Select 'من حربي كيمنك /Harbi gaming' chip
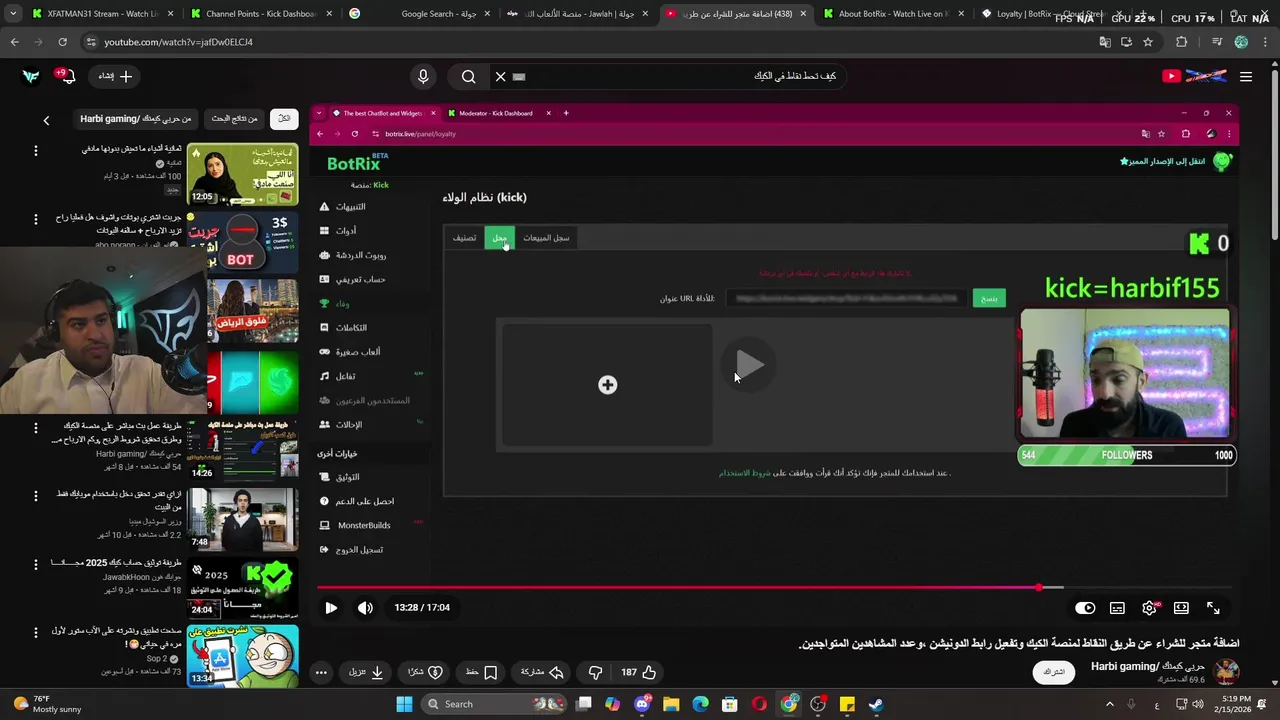This screenshot has width=1280, height=720. click(136, 119)
